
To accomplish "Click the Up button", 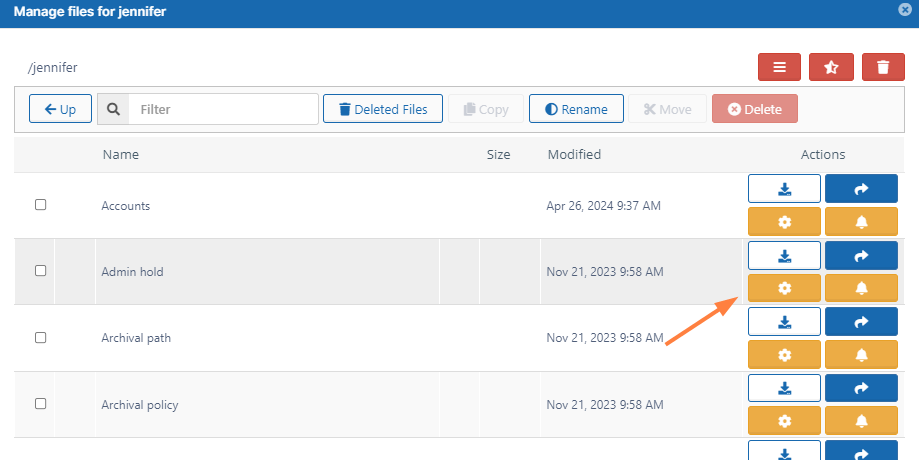I will click(x=60, y=109).
